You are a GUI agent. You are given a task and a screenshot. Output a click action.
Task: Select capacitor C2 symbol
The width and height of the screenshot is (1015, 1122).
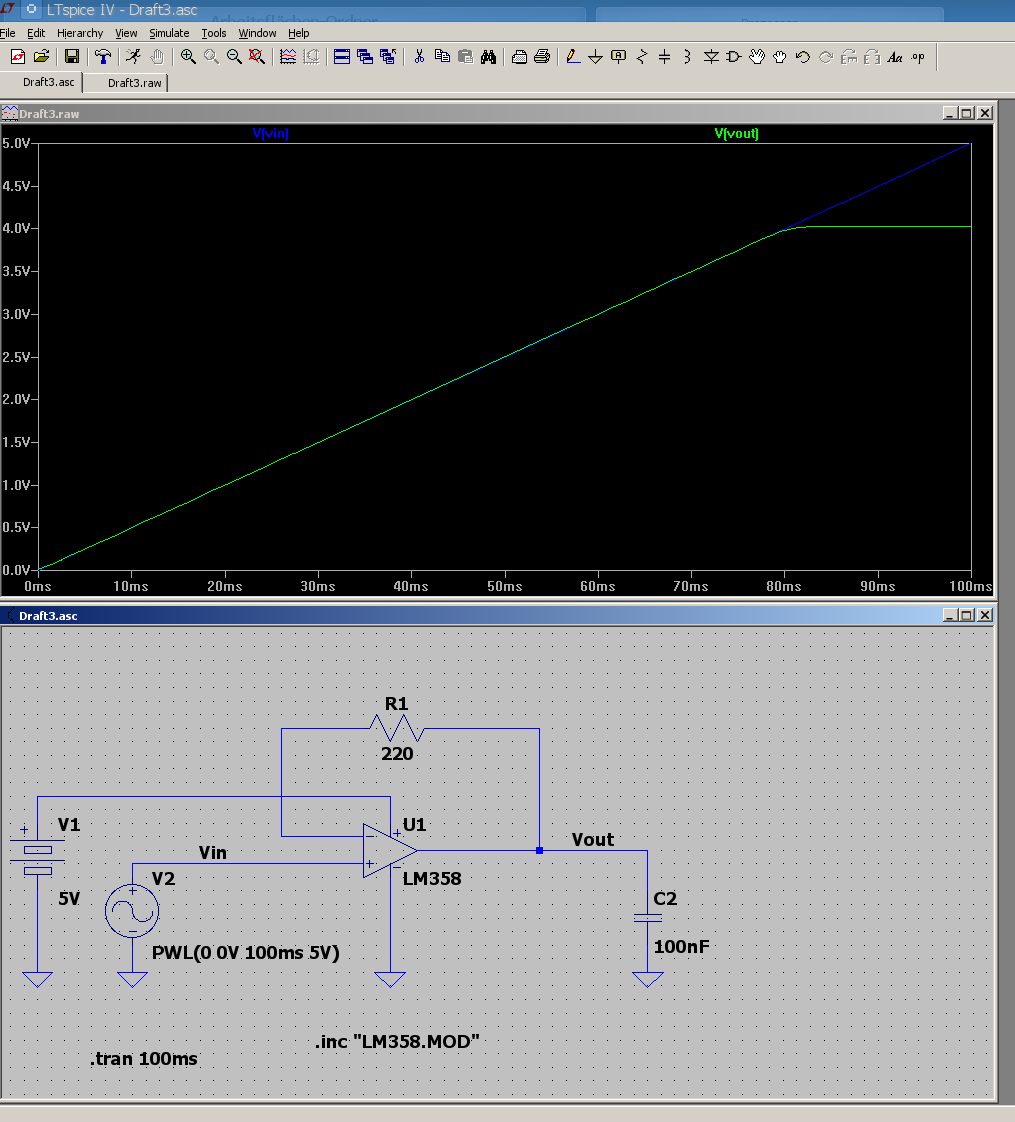point(648,917)
